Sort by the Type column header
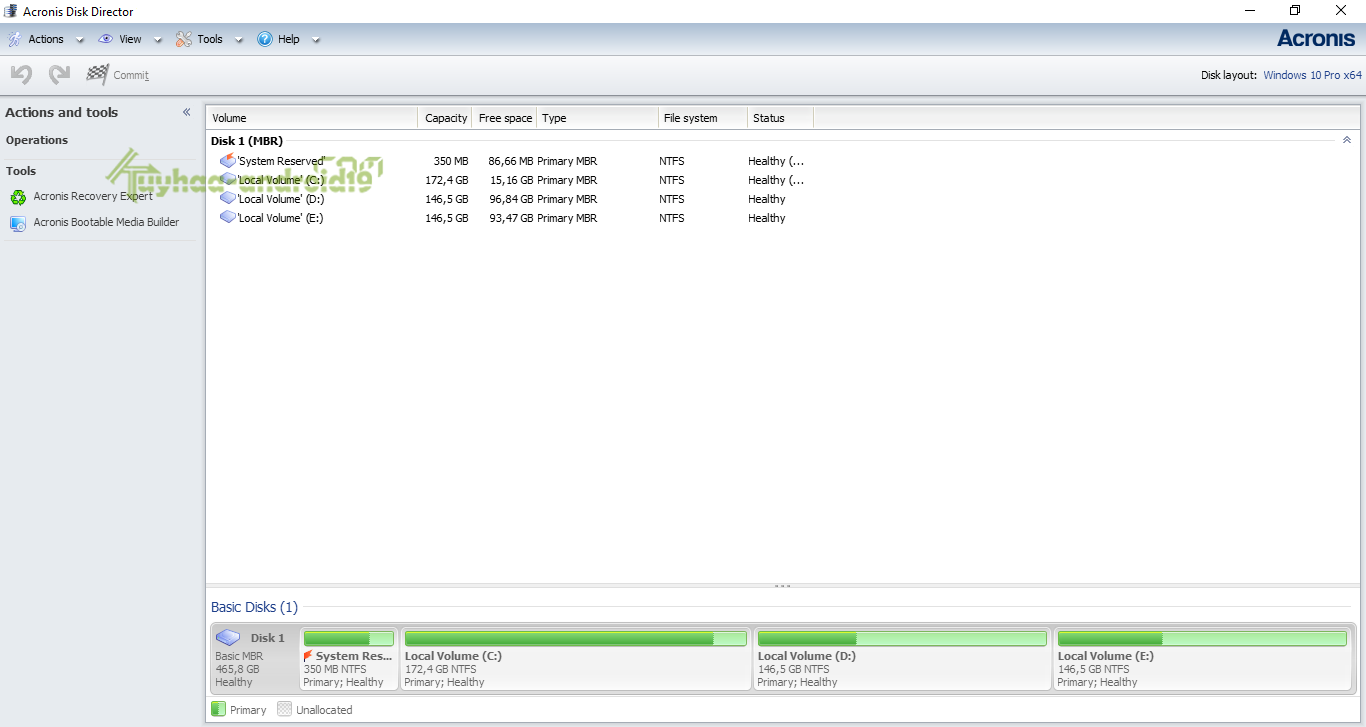 pyautogui.click(x=598, y=118)
